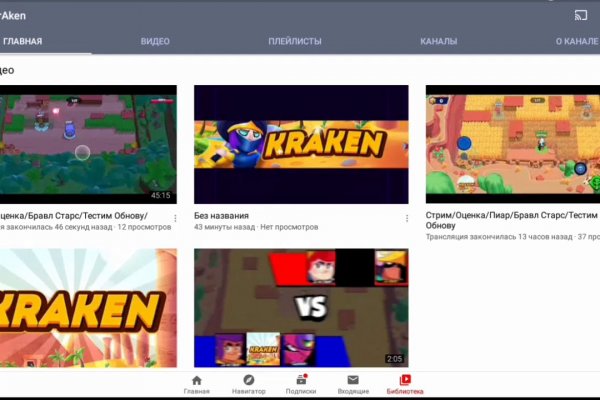600x400 pixels.
Task: Go to Подписки in the bottom bar
Action: (301, 384)
